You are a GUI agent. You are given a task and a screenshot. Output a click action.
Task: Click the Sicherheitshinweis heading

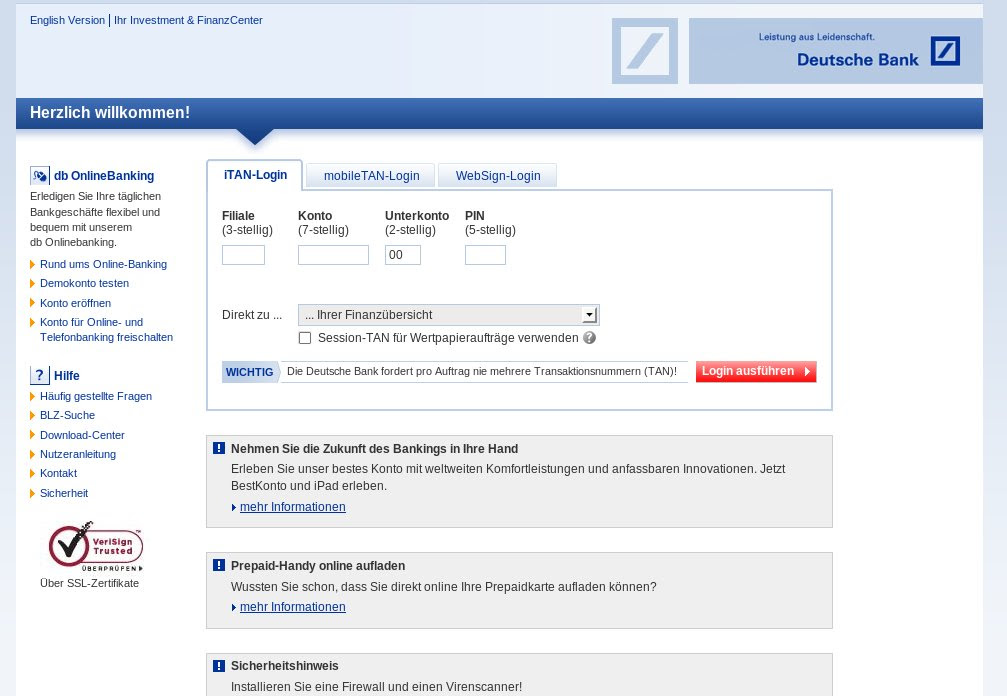tap(285, 666)
